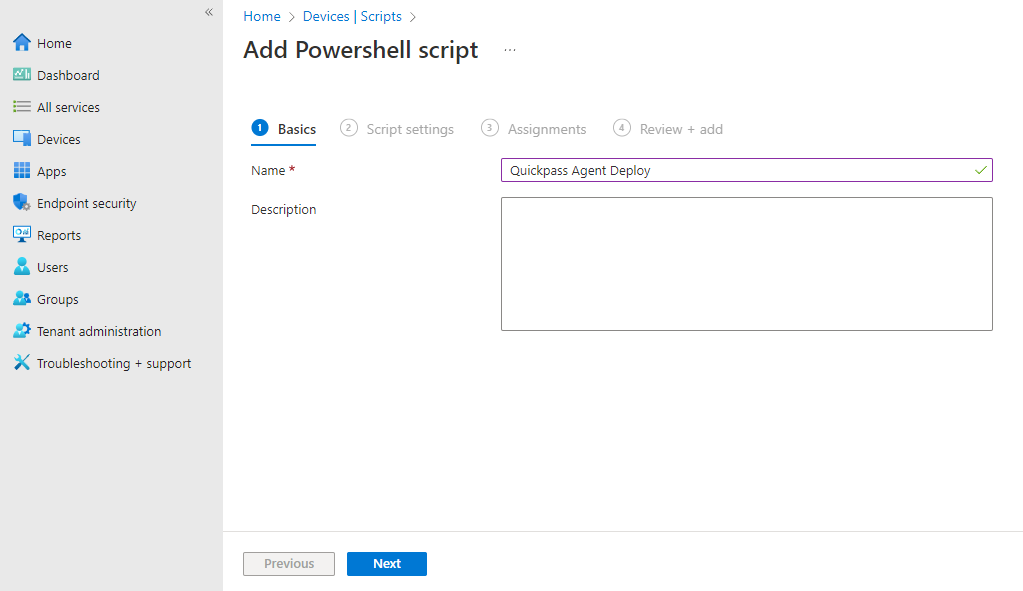
Task: Click the Endpoint security shield icon
Action: click(x=22, y=202)
